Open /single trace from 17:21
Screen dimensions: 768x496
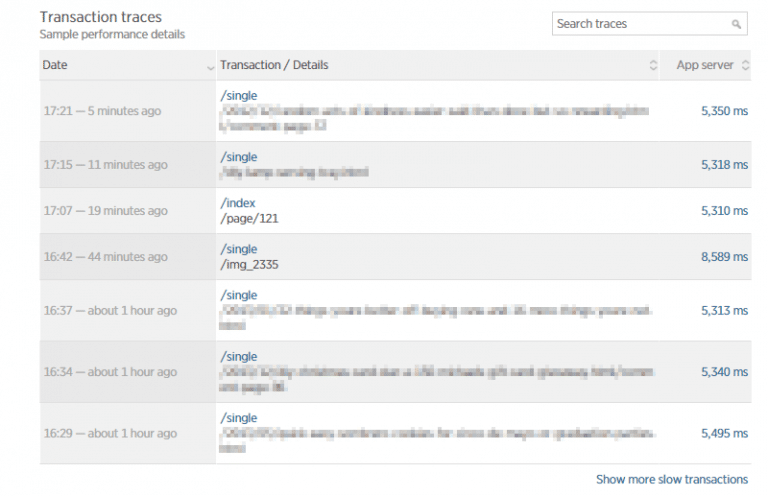(238, 96)
